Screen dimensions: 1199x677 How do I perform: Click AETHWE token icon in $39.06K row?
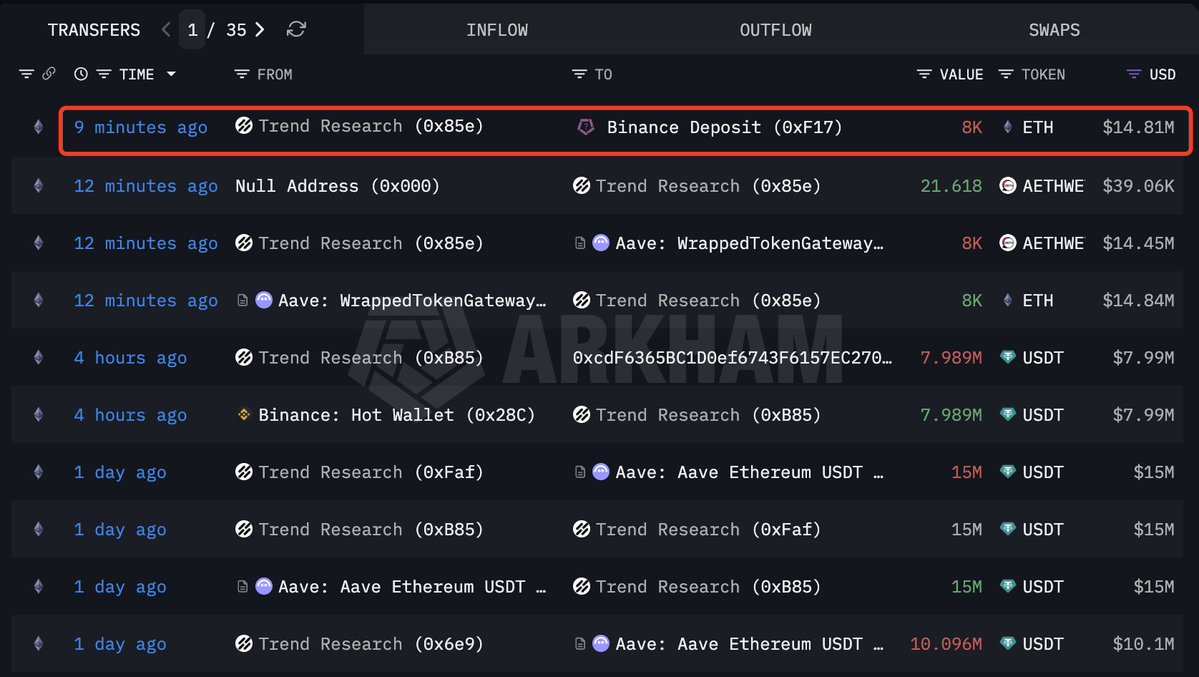coord(1008,186)
